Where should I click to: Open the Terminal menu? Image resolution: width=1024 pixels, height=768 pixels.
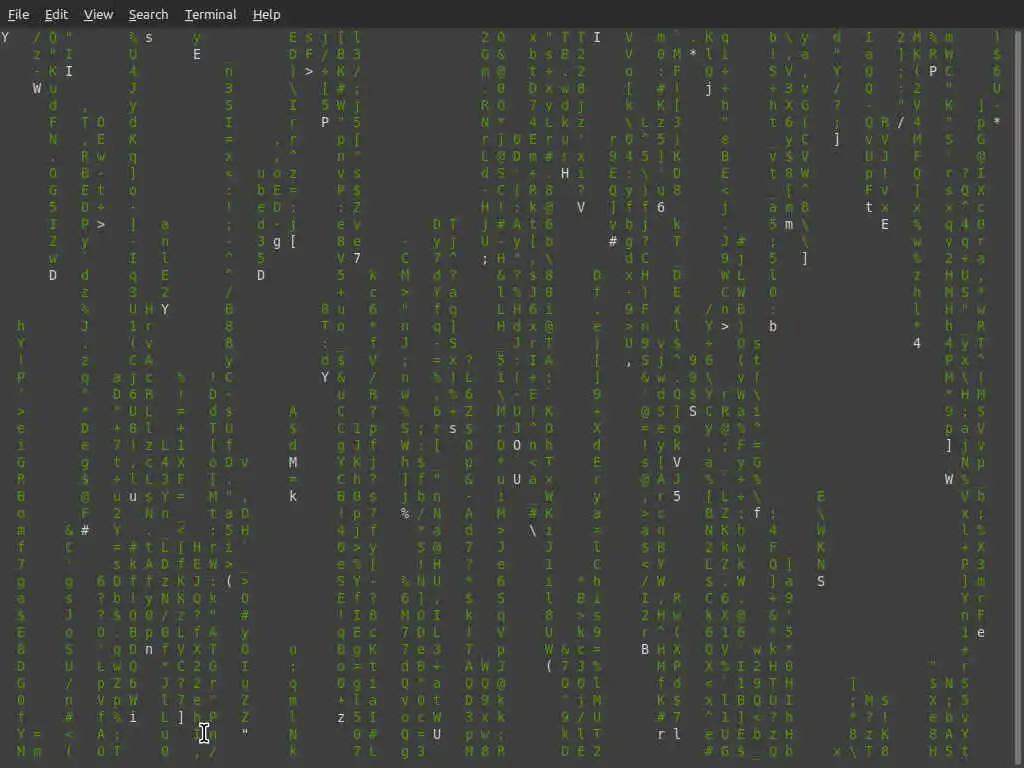click(x=210, y=14)
